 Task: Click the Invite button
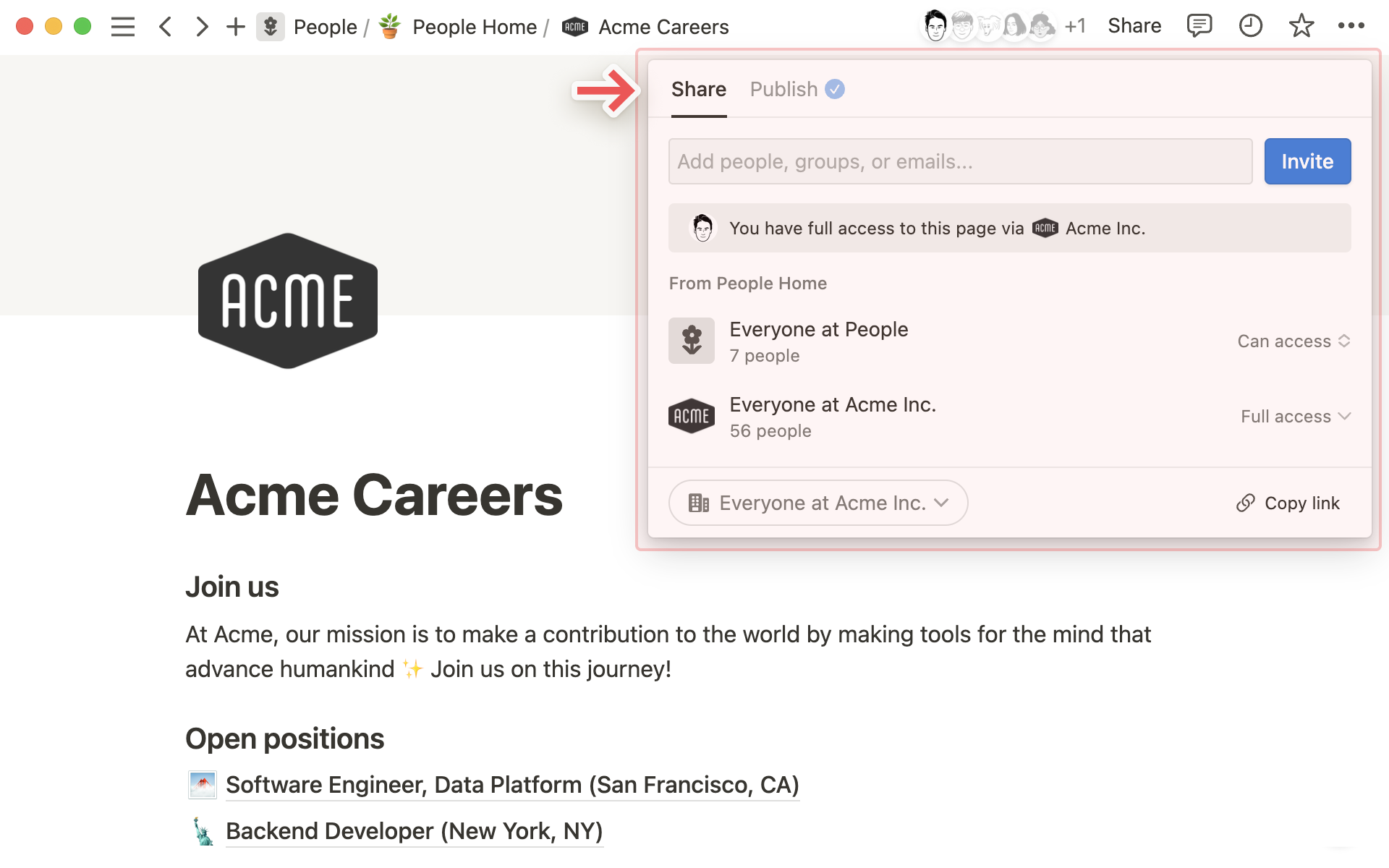point(1307,161)
